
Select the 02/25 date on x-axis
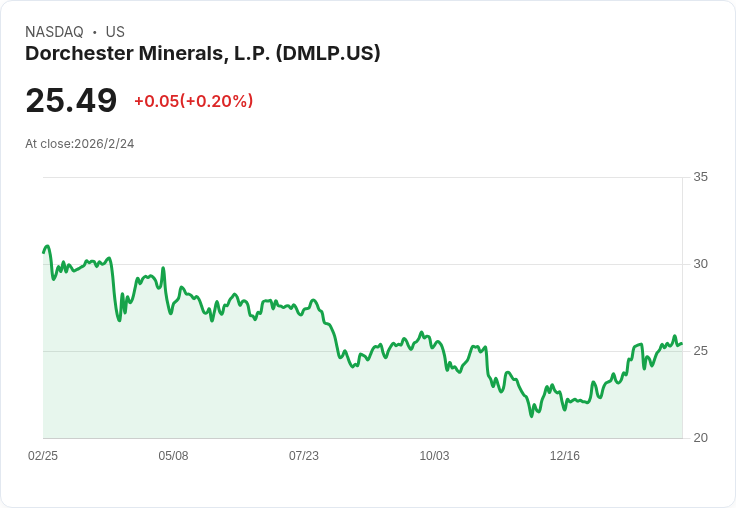[x=43, y=455]
